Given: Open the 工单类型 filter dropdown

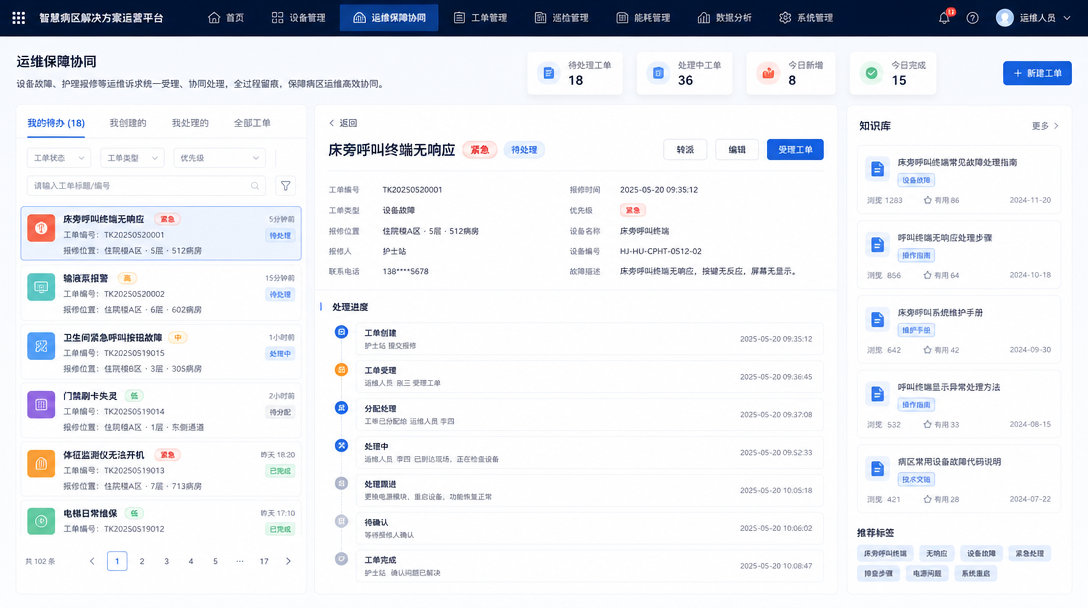Looking at the screenshot, I should tap(132, 158).
